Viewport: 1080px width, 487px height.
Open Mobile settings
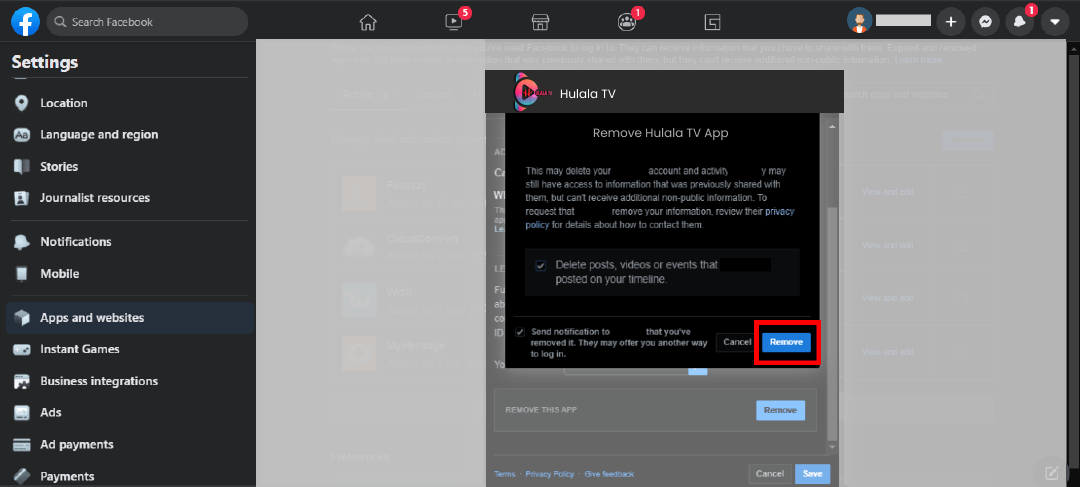click(129, 274)
